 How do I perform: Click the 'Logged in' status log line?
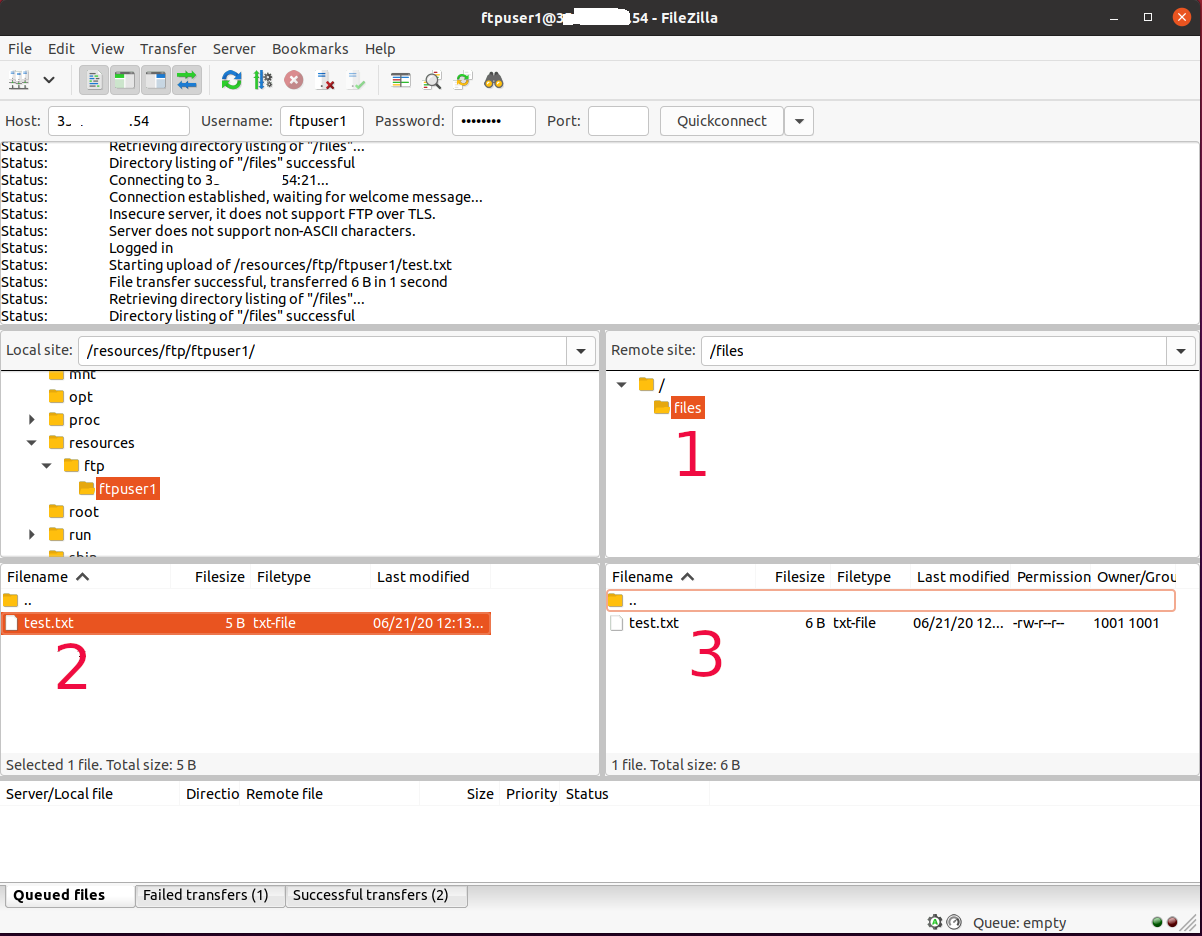pos(141,248)
